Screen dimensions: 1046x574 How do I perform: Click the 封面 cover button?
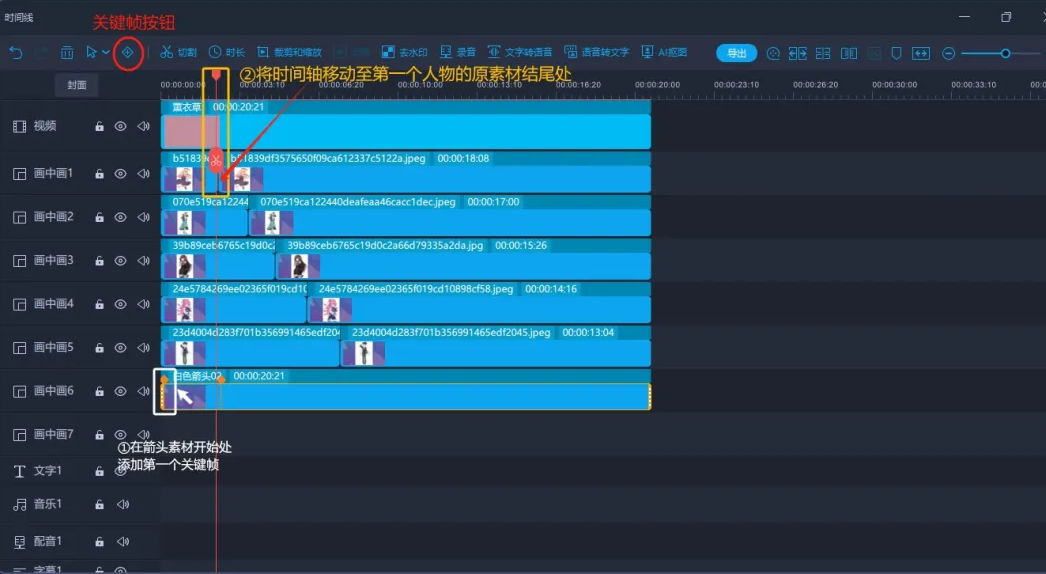pos(77,85)
